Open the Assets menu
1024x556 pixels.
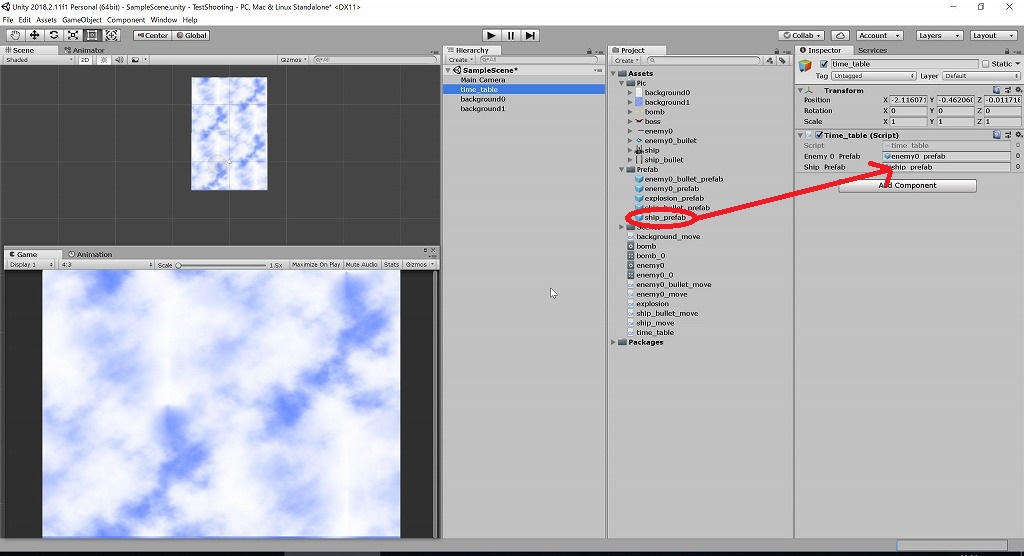coord(46,20)
